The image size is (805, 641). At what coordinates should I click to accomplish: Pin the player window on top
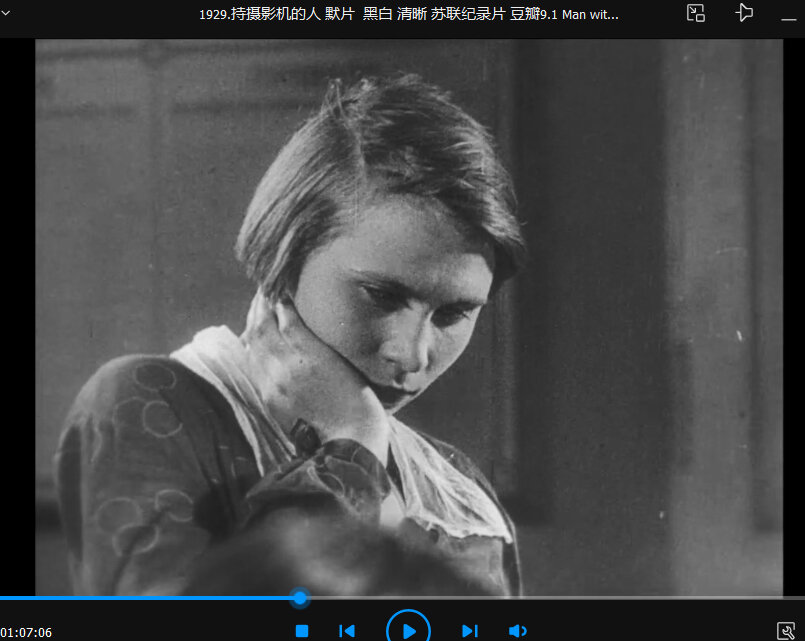pos(744,13)
